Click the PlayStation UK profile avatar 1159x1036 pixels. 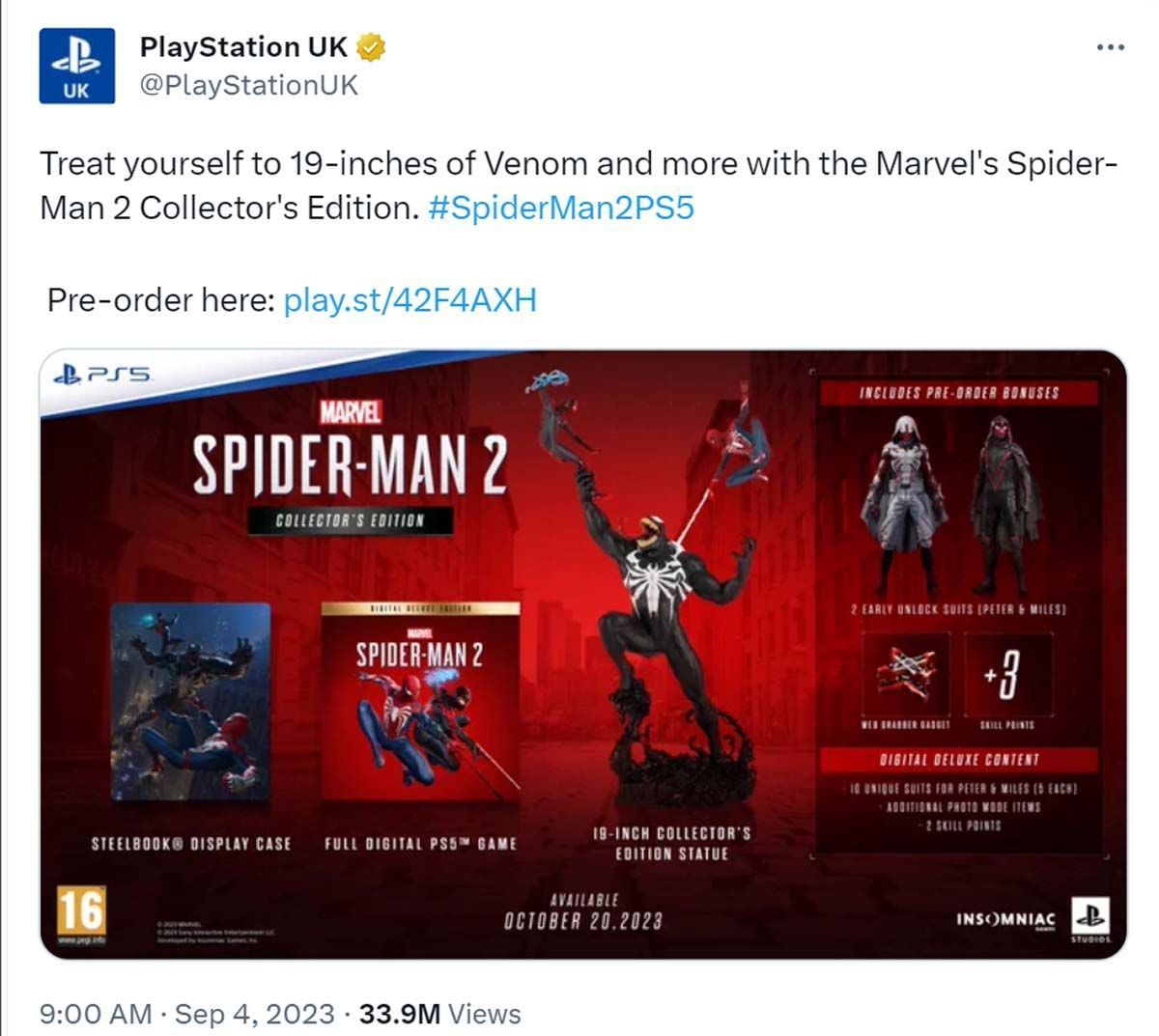pos(76,66)
